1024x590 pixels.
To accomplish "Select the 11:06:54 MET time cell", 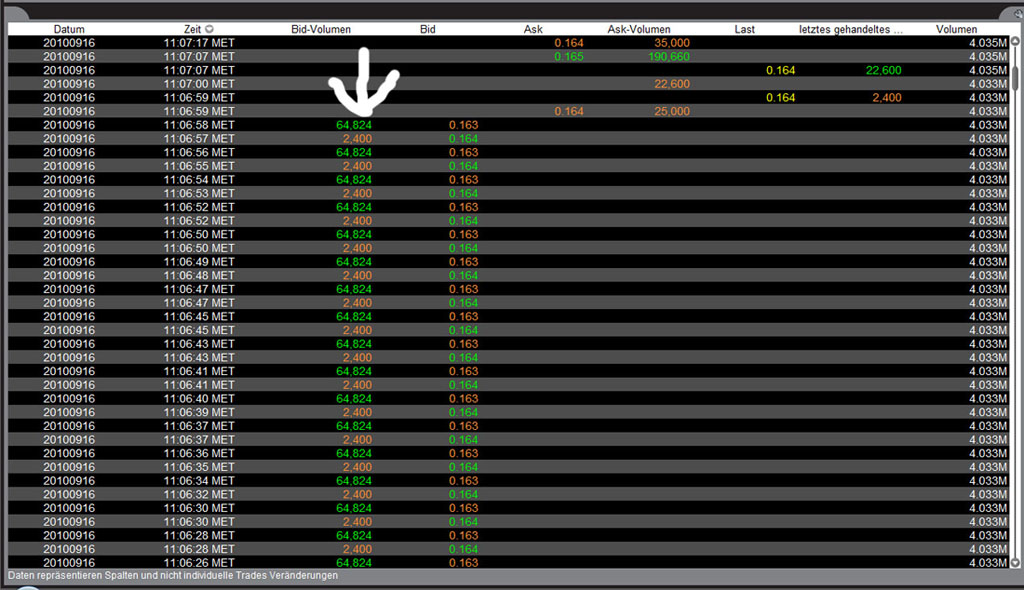I will [x=199, y=180].
